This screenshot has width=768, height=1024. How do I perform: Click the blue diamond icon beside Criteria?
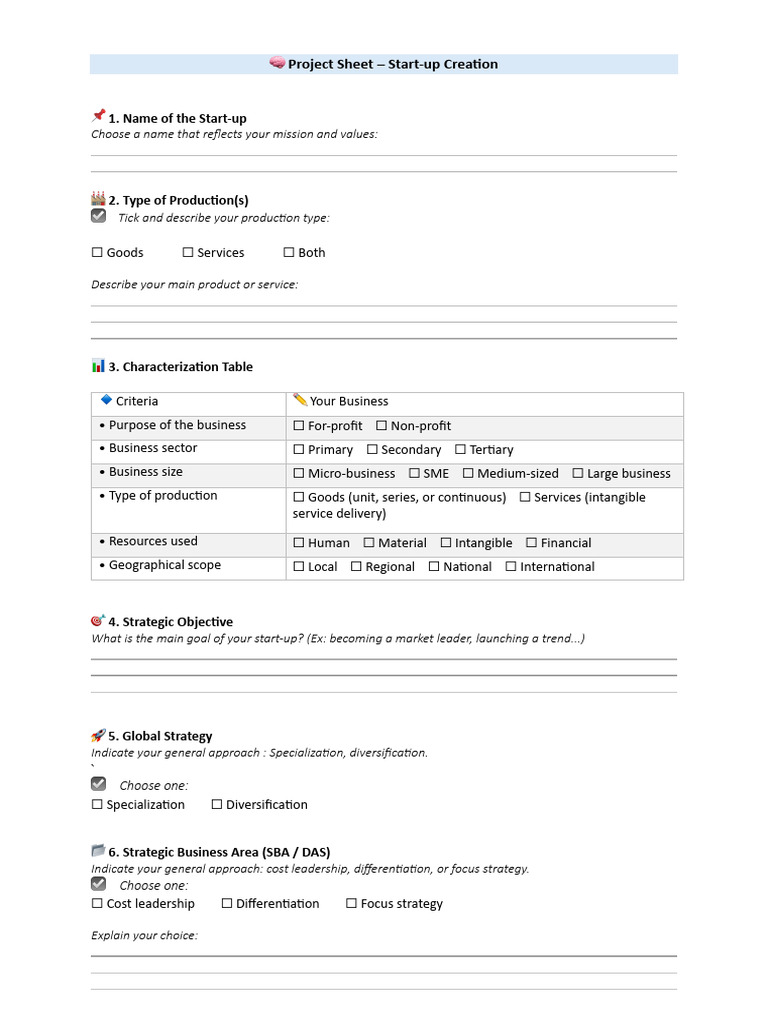coord(106,400)
